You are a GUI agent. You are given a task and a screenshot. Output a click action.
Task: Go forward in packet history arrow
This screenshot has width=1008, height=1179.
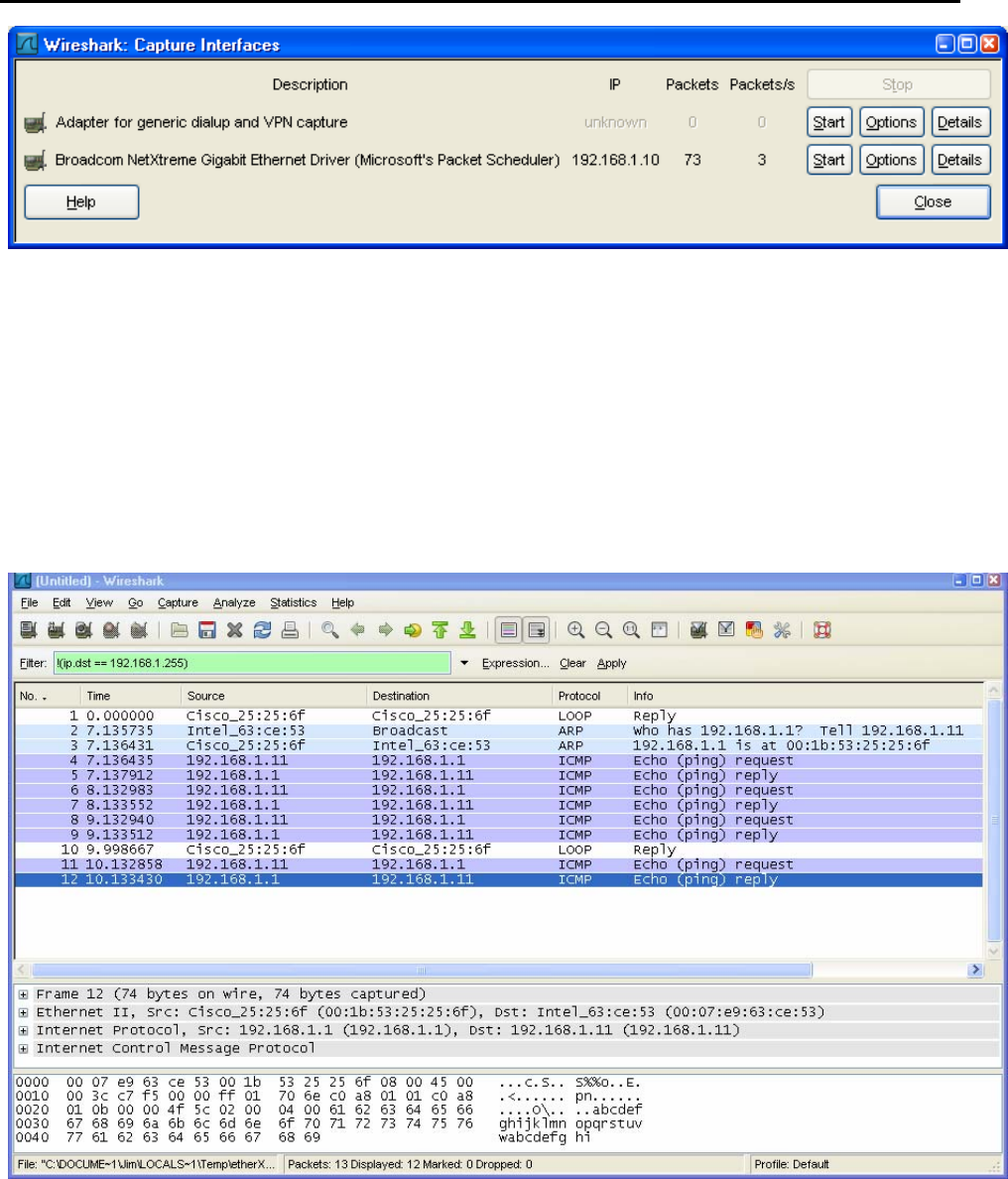click(x=385, y=630)
